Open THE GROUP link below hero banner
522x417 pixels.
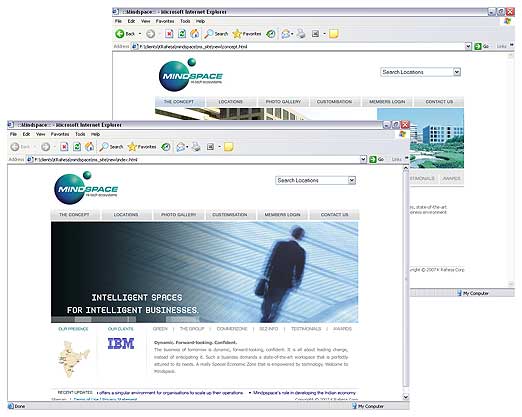click(x=192, y=329)
